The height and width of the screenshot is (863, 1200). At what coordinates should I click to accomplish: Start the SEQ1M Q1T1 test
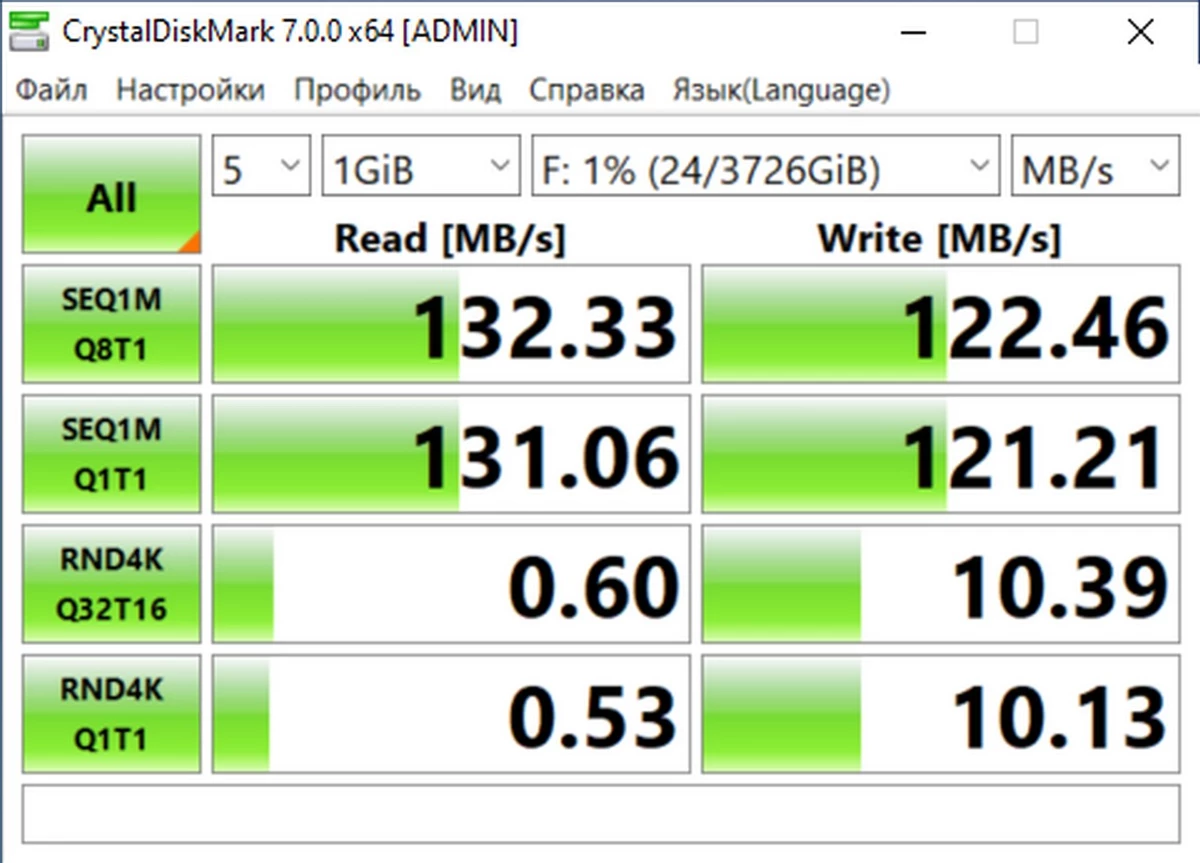pyautogui.click(x=111, y=453)
